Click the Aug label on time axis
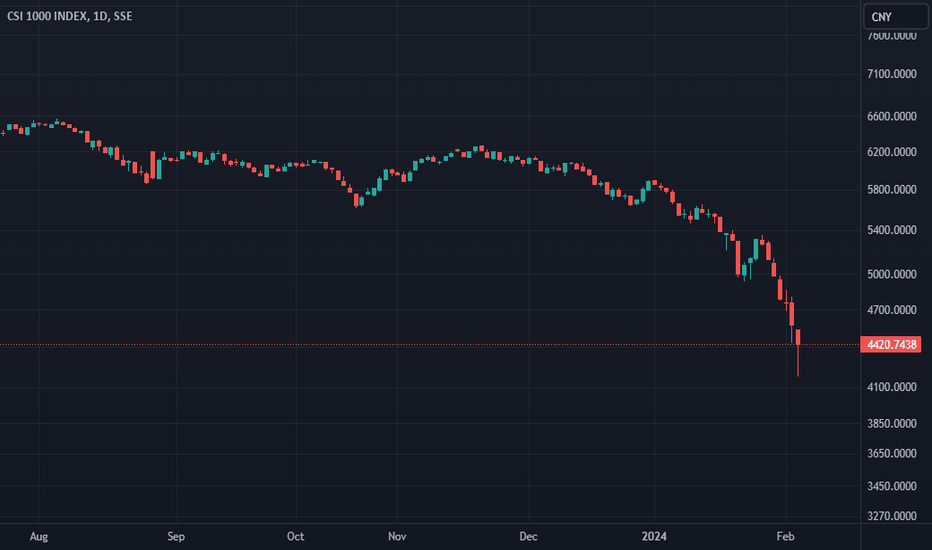The width and height of the screenshot is (932, 550). (x=39, y=536)
